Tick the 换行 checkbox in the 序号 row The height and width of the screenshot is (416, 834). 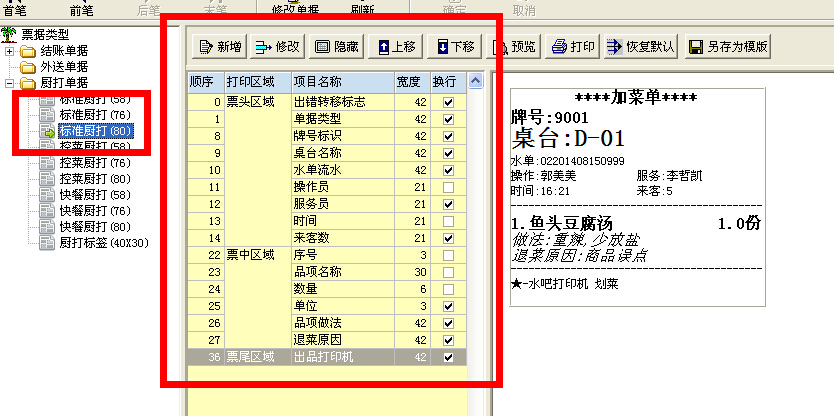click(448, 255)
